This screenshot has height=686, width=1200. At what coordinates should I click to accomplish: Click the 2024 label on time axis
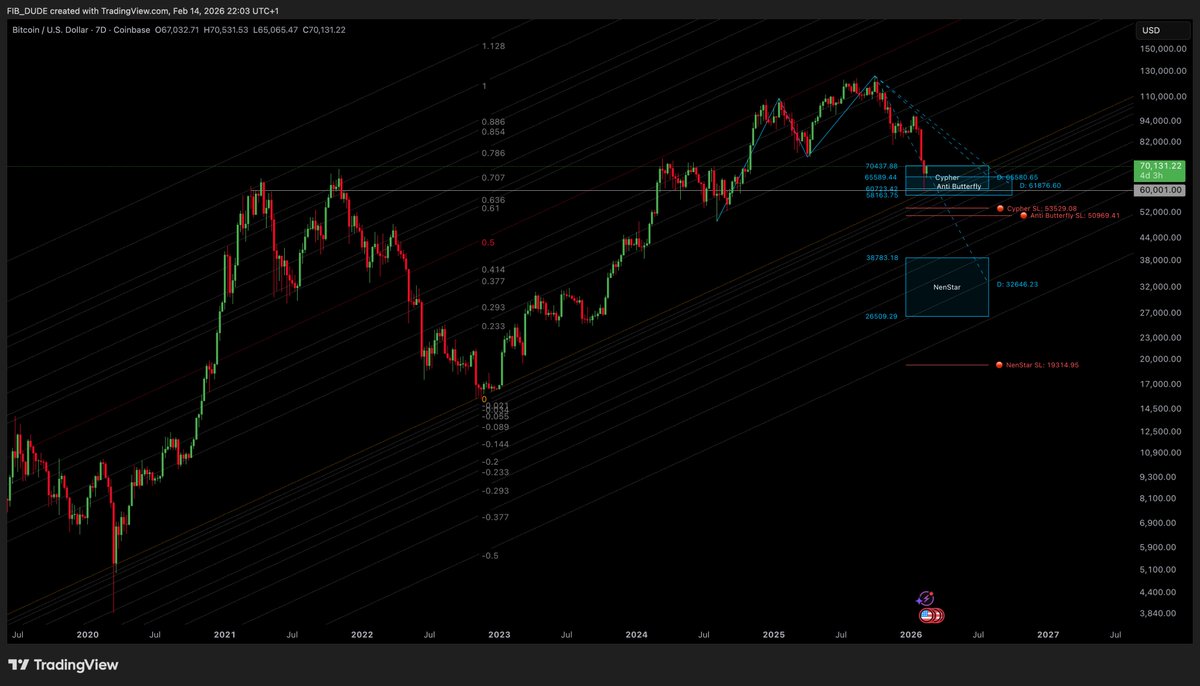pyautogui.click(x=636, y=635)
